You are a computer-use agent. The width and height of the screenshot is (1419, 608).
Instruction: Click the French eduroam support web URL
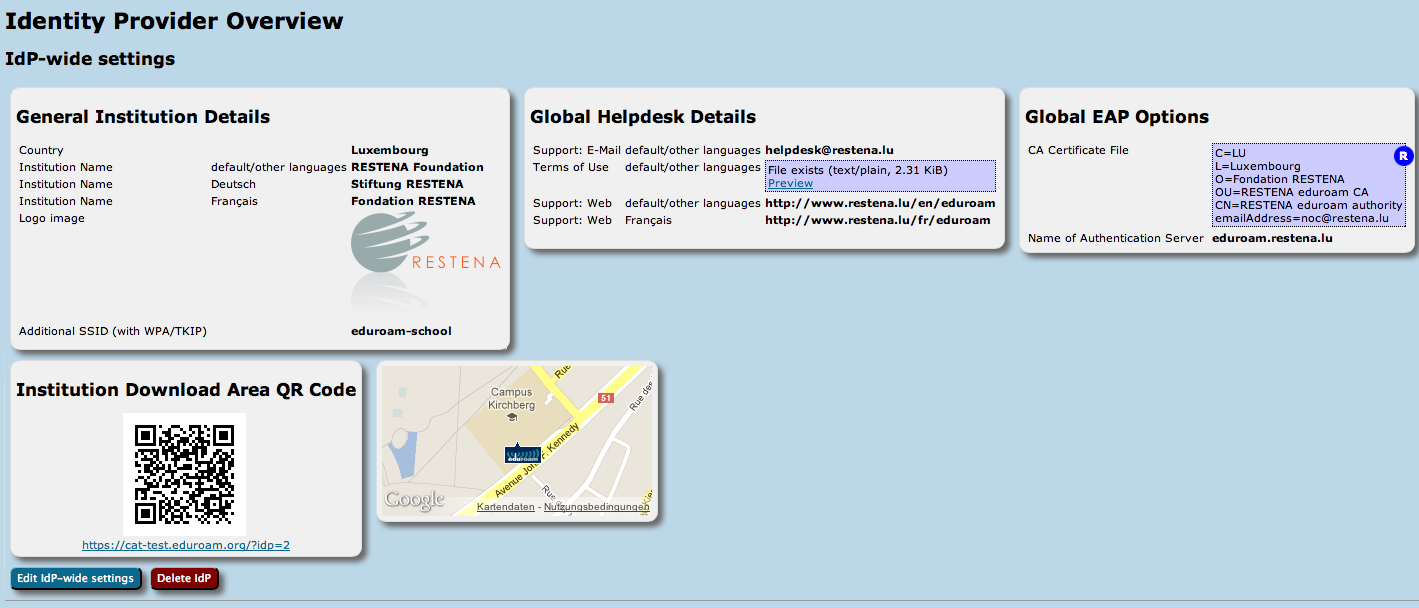(x=877, y=220)
